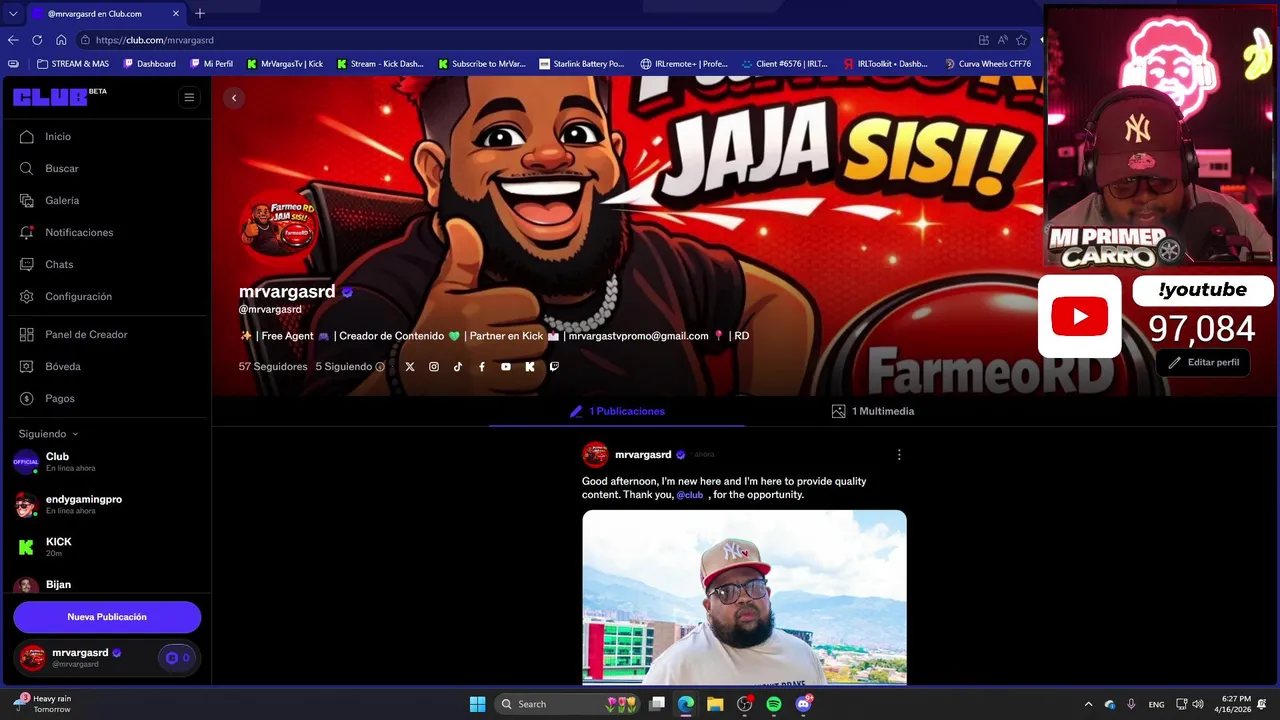Open the Facebook profile link icon
1280x720 pixels.
point(482,367)
